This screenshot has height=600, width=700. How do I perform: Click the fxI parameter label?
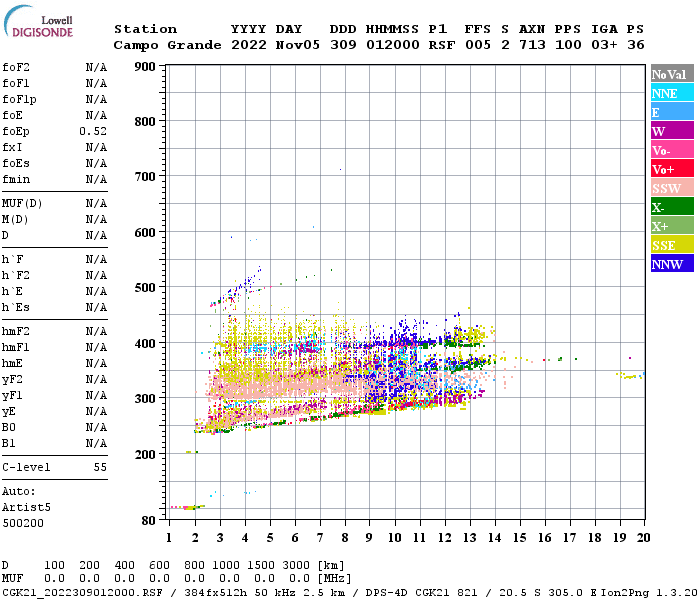pos(12,148)
